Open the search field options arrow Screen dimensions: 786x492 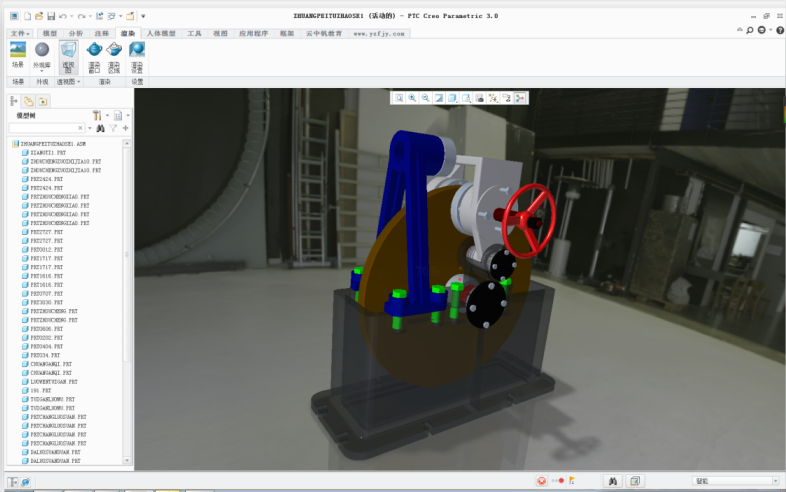point(90,128)
